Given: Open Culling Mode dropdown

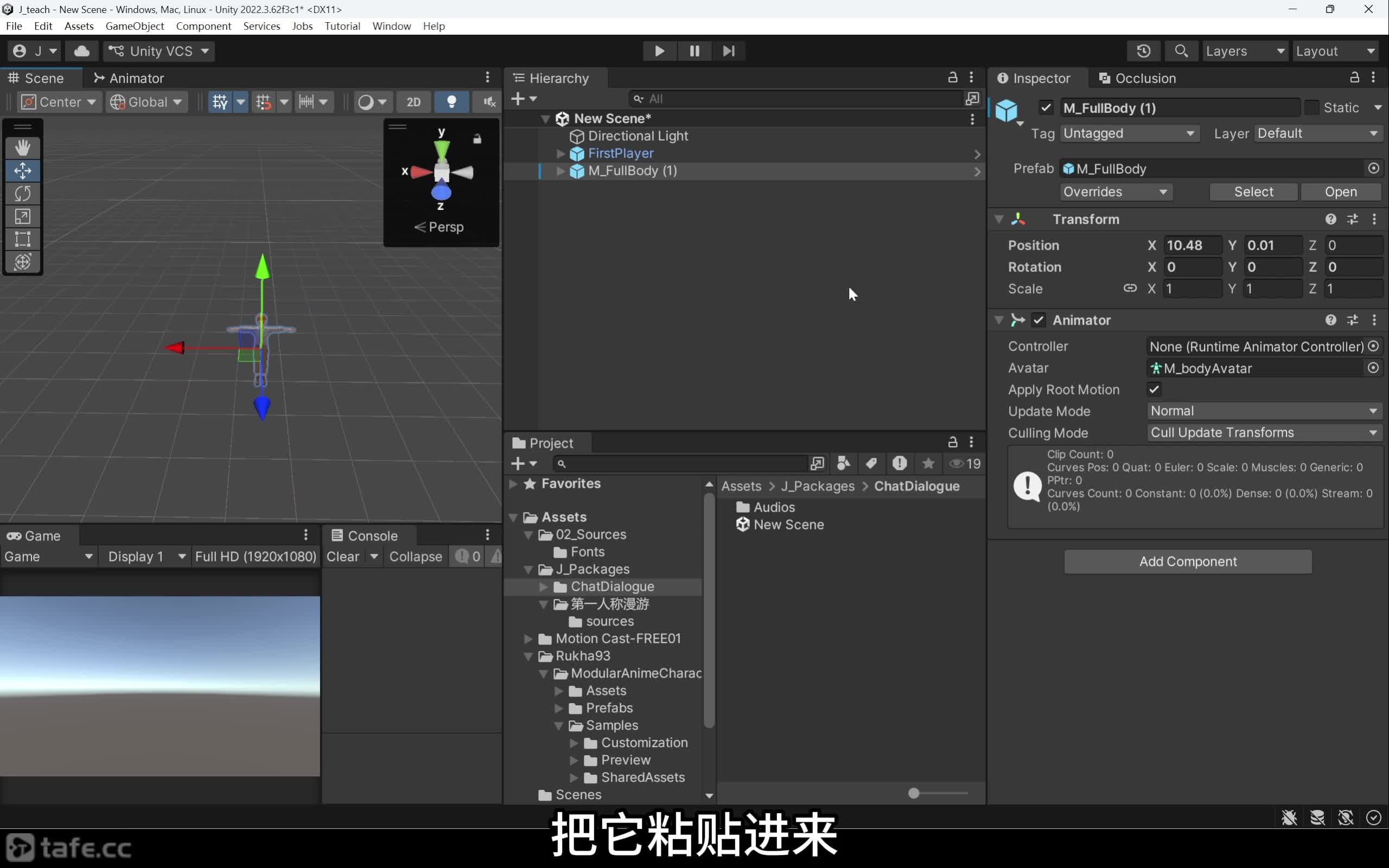Looking at the screenshot, I should pos(1264,432).
